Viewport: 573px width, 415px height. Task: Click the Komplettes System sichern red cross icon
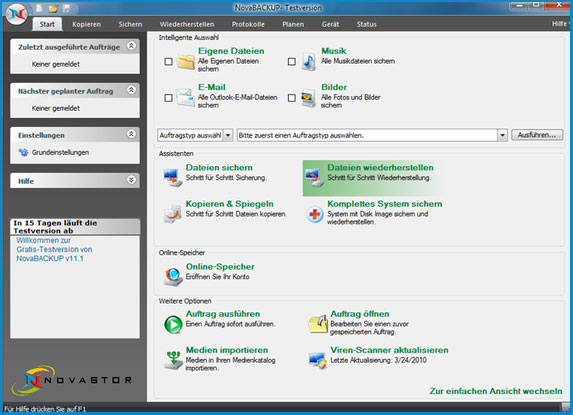pos(315,214)
